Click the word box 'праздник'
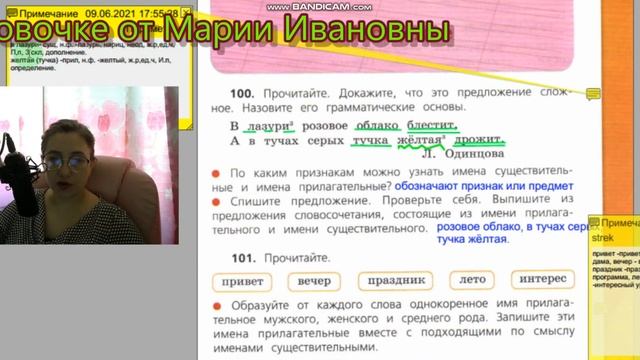Image resolution: width=640 pixels, height=360 pixels. 396,280
